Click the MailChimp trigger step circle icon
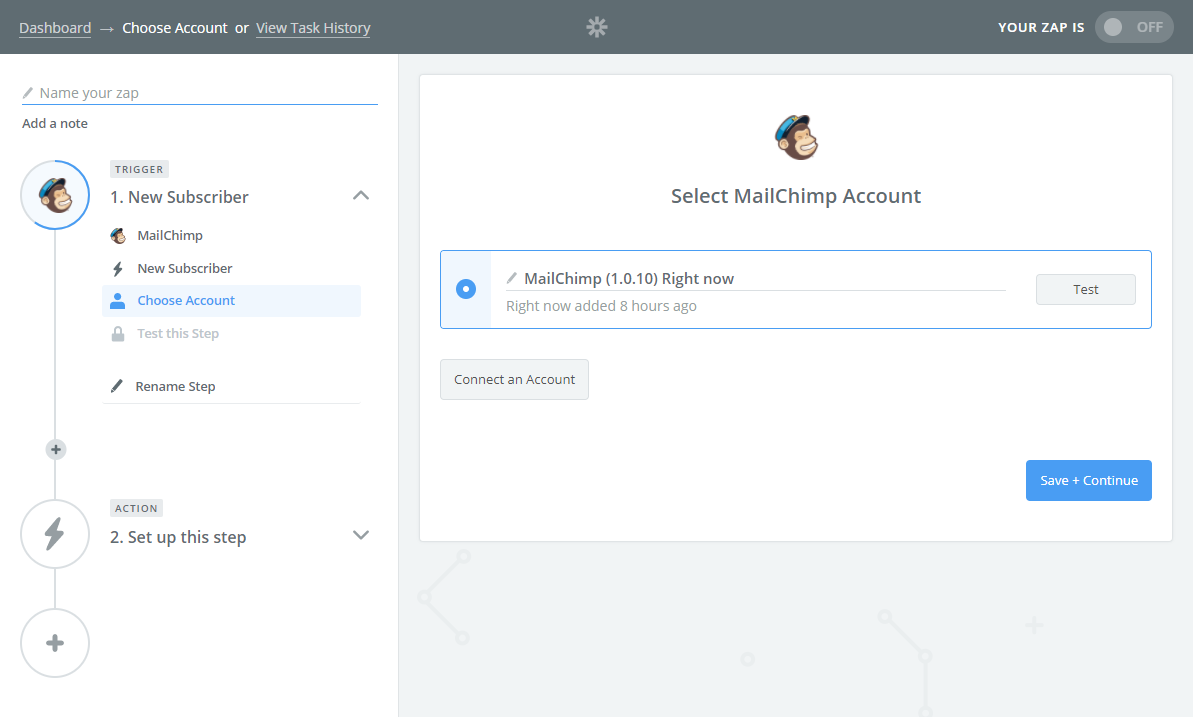Viewport: 1193px width, 717px height. tap(55, 195)
